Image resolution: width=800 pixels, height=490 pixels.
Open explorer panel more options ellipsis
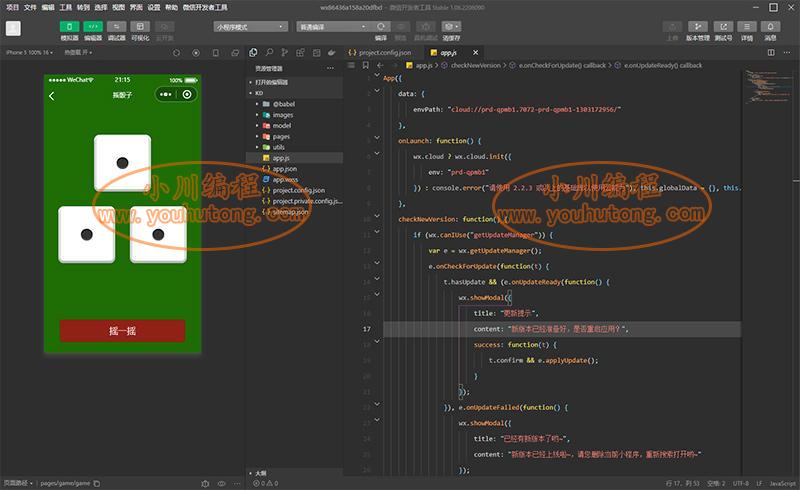(x=330, y=68)
